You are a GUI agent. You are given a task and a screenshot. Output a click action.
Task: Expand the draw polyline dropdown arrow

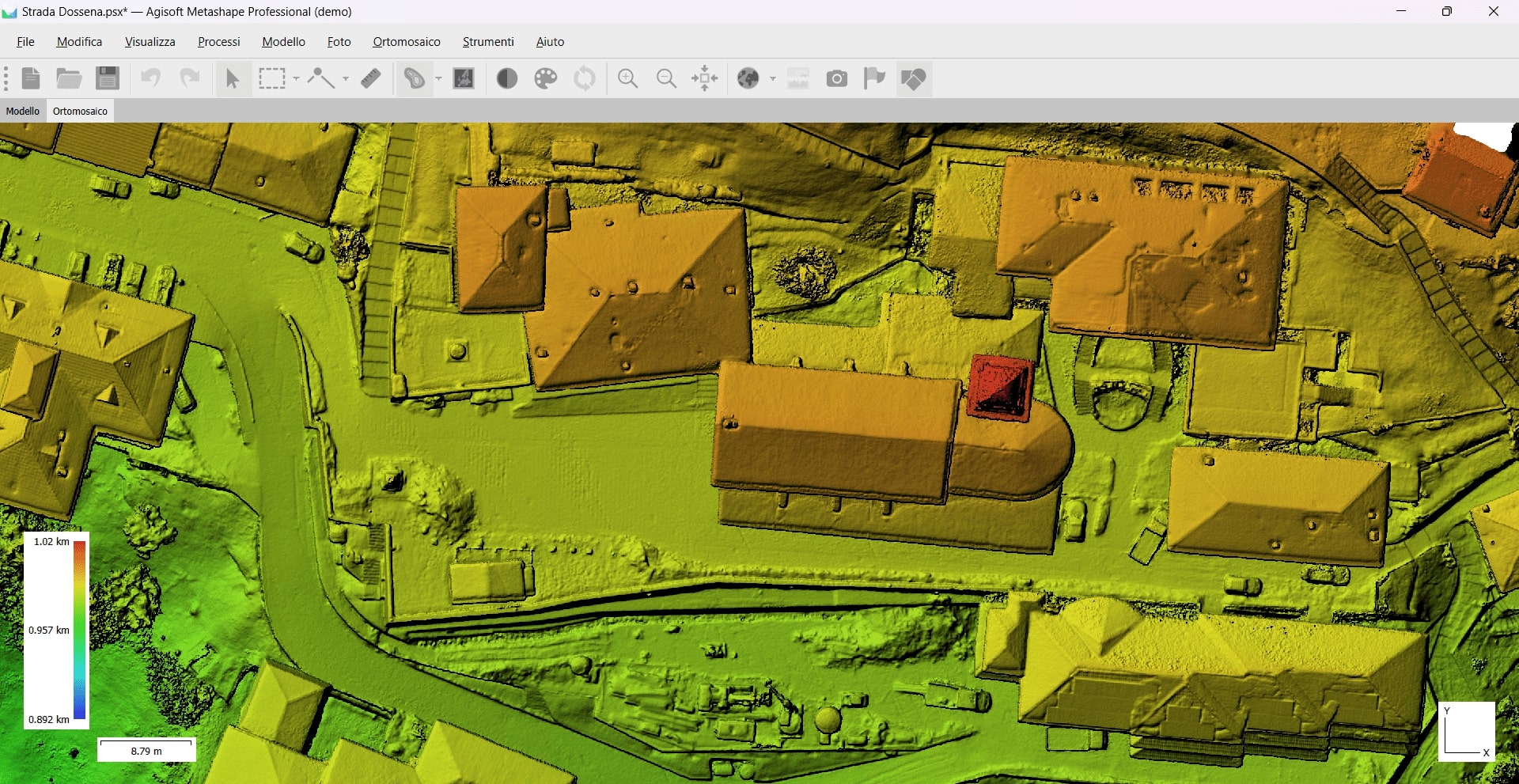(346, 78)
